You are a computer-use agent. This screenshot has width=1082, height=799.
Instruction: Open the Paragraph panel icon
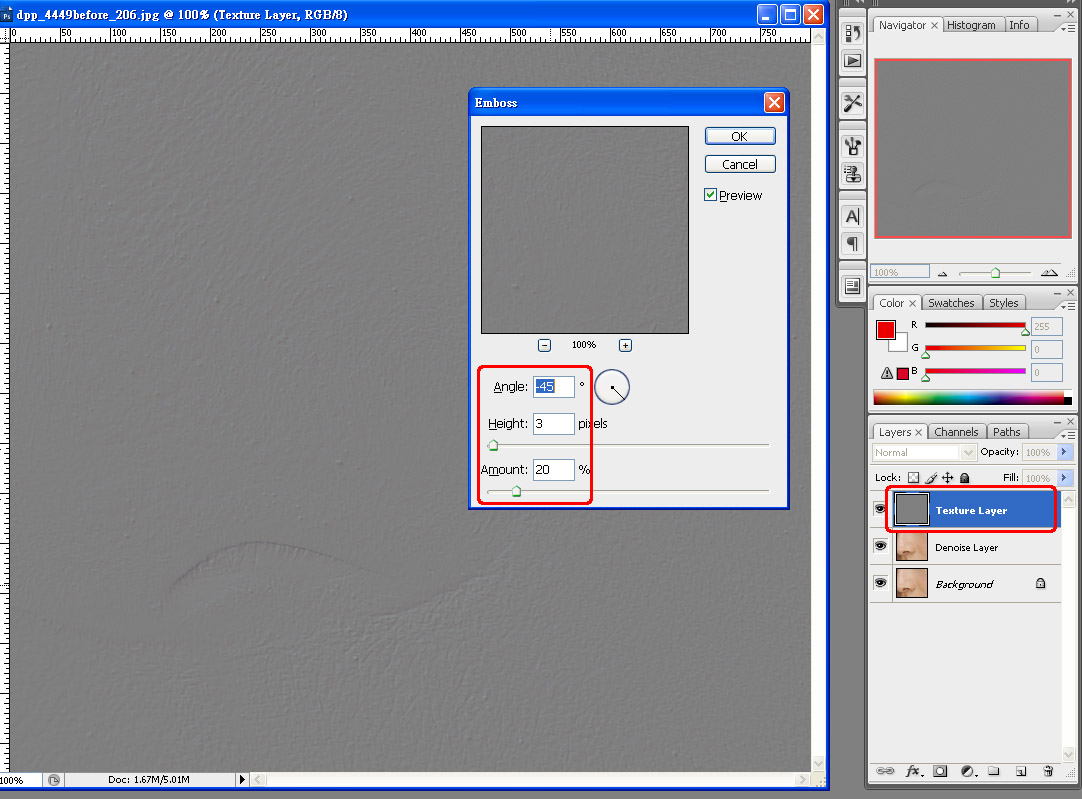point(852,243)
